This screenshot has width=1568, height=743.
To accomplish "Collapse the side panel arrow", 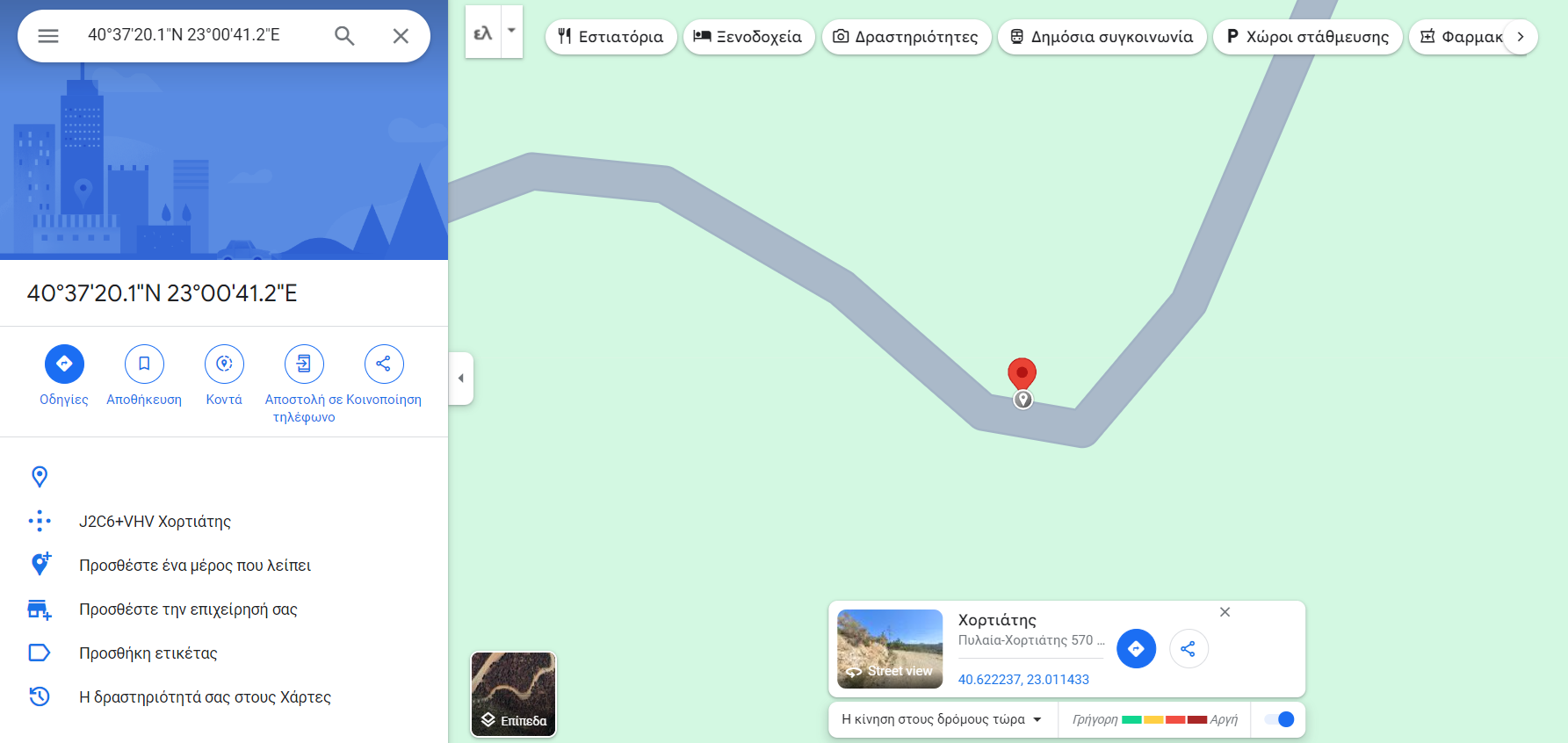I will [461, 379].
